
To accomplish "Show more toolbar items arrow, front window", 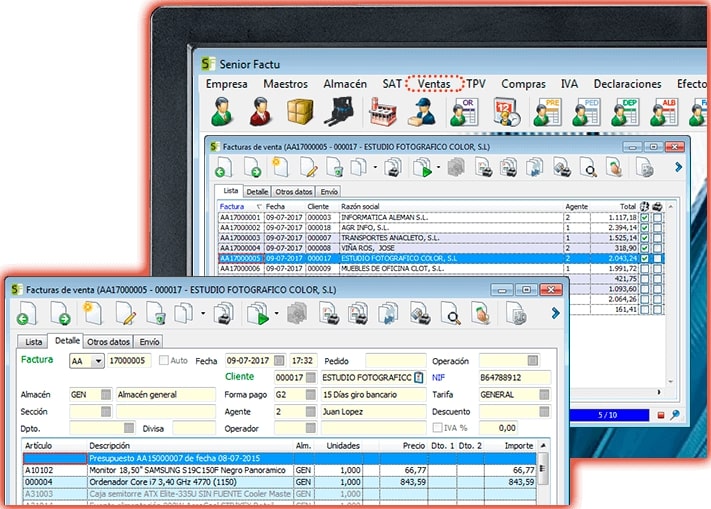I will (x=555, y=313).
